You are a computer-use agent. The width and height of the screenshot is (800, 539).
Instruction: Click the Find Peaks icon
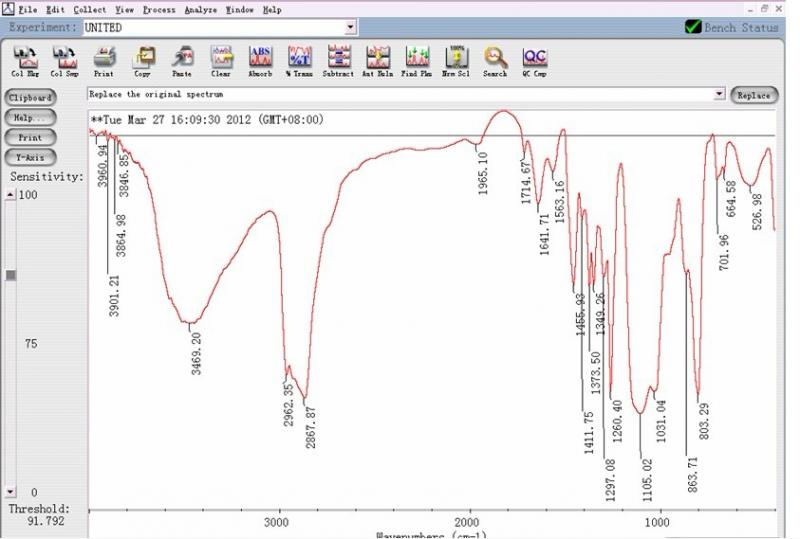point(417,61)
